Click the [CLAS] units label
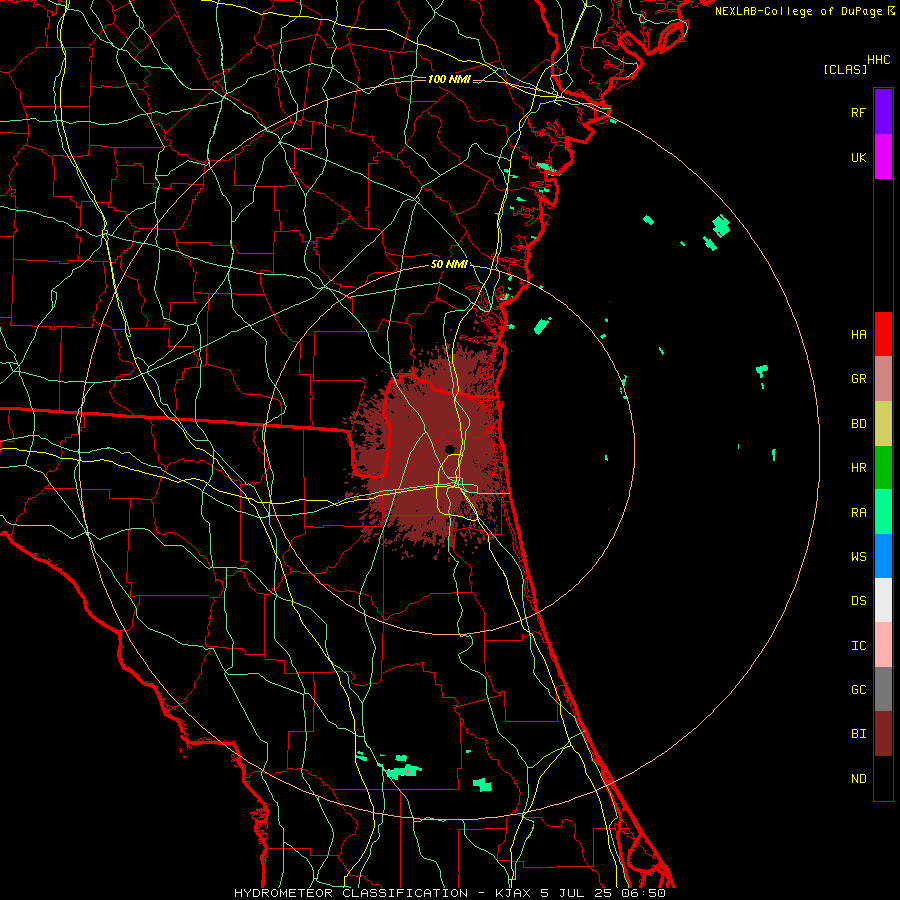 [845, 69]
